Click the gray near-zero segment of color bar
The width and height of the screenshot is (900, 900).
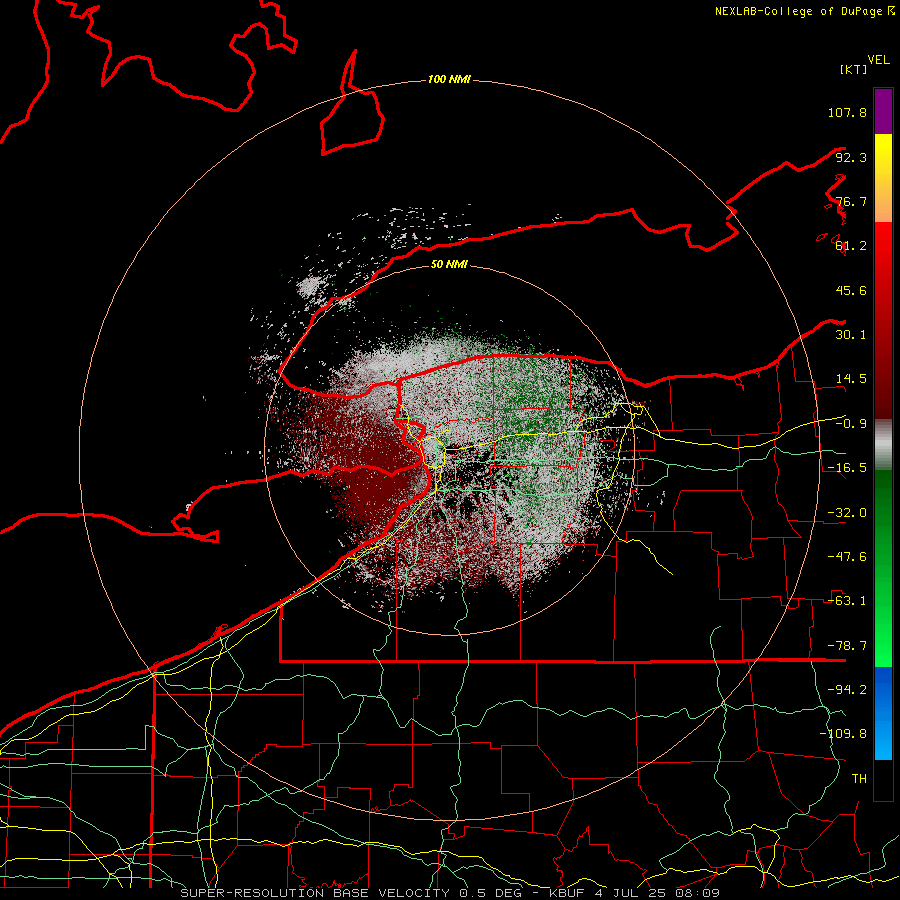[x=883, y=445]
